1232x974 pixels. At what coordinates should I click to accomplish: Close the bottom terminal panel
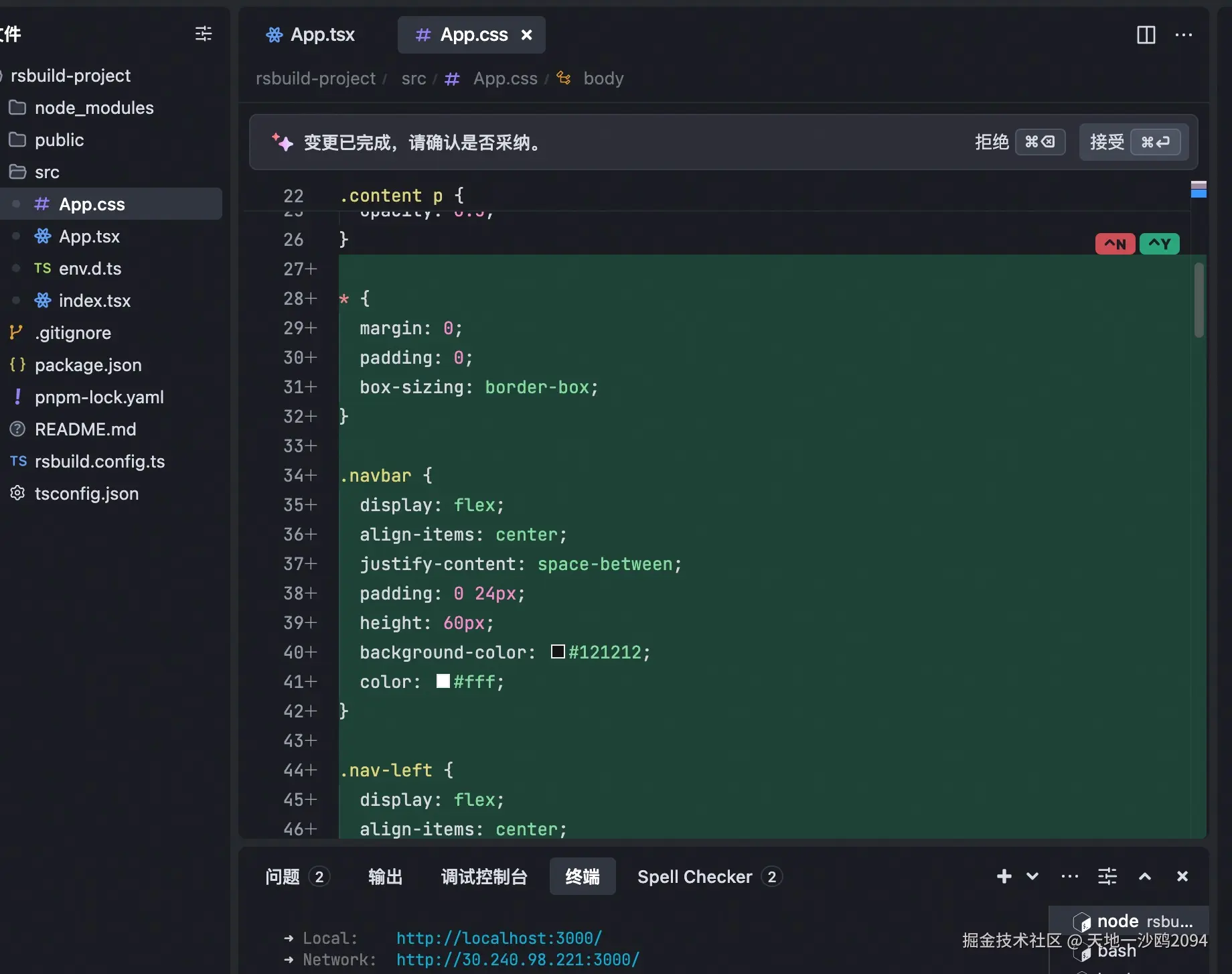coord(1182,876)
